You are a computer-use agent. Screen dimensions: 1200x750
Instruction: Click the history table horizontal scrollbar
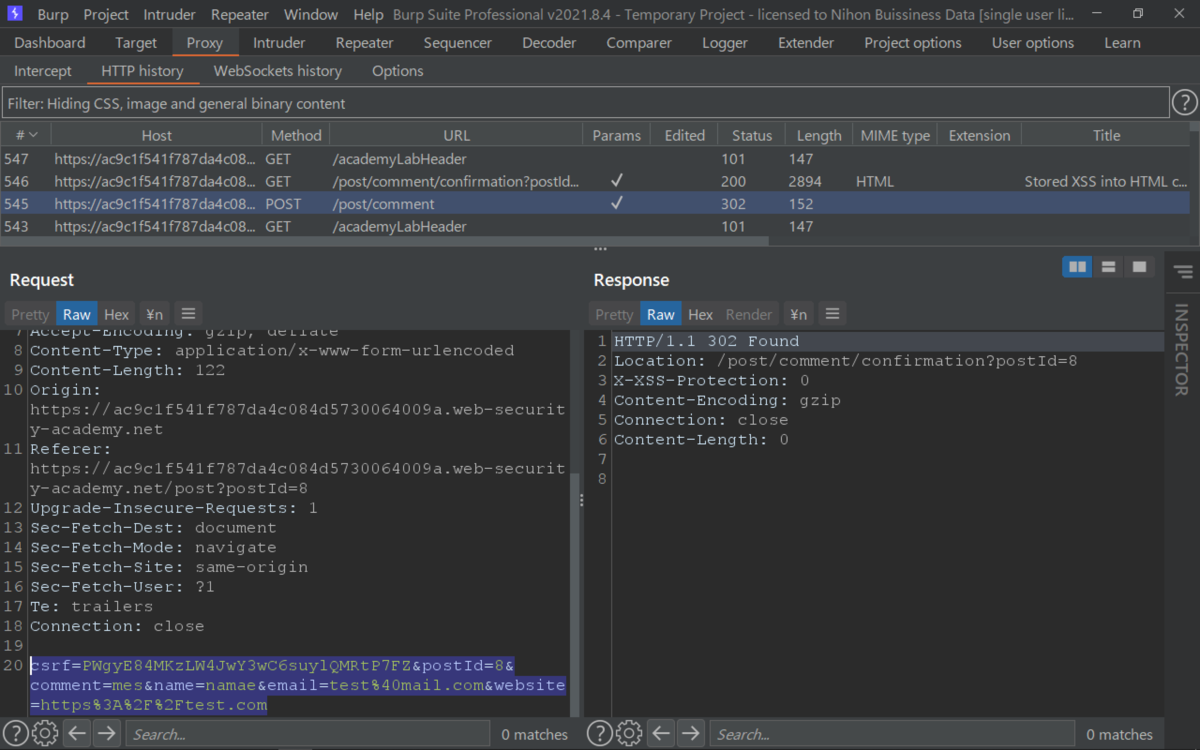click(385, 241)
